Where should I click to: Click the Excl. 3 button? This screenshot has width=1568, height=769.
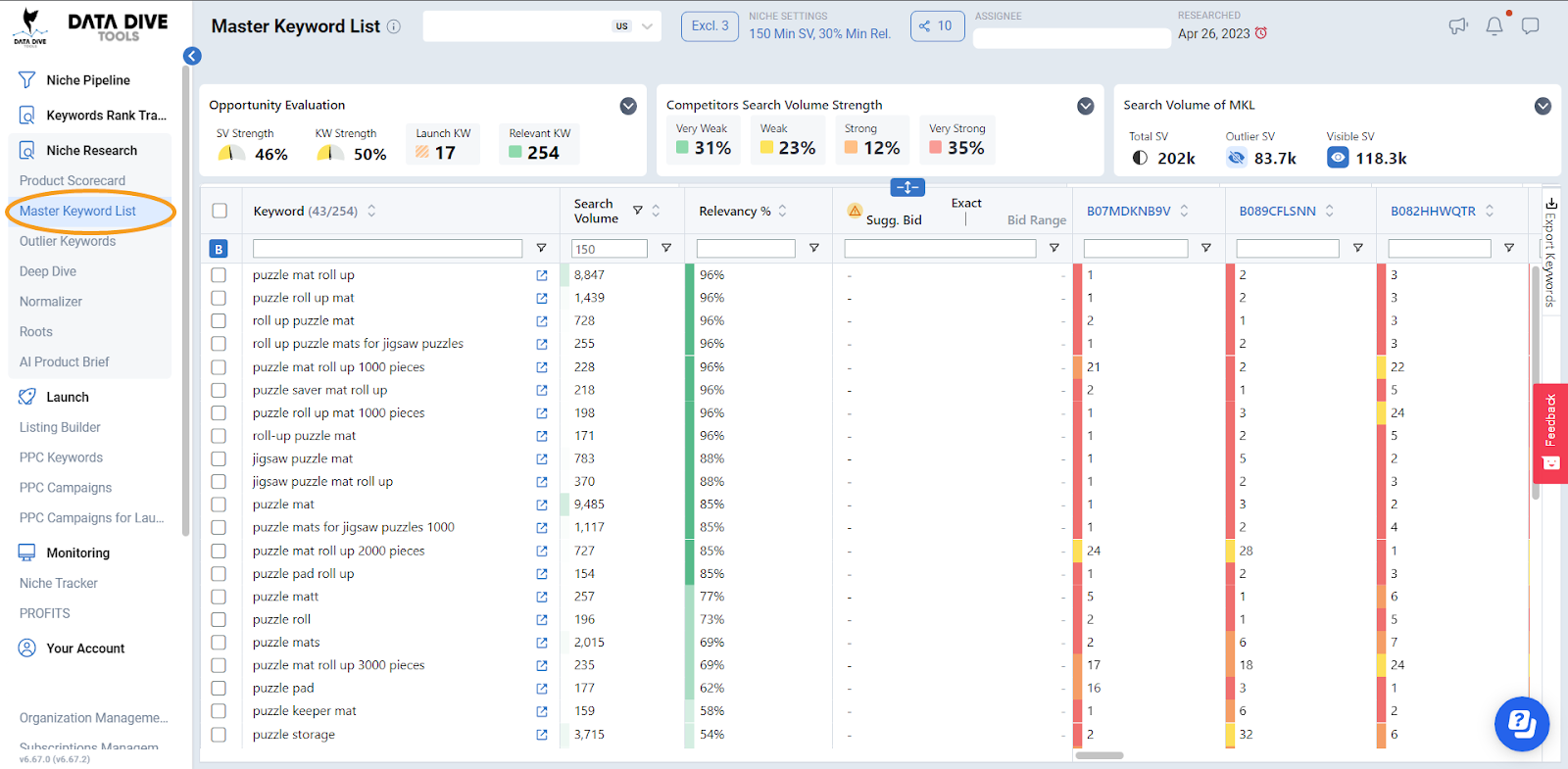click(x=710, y=26)
